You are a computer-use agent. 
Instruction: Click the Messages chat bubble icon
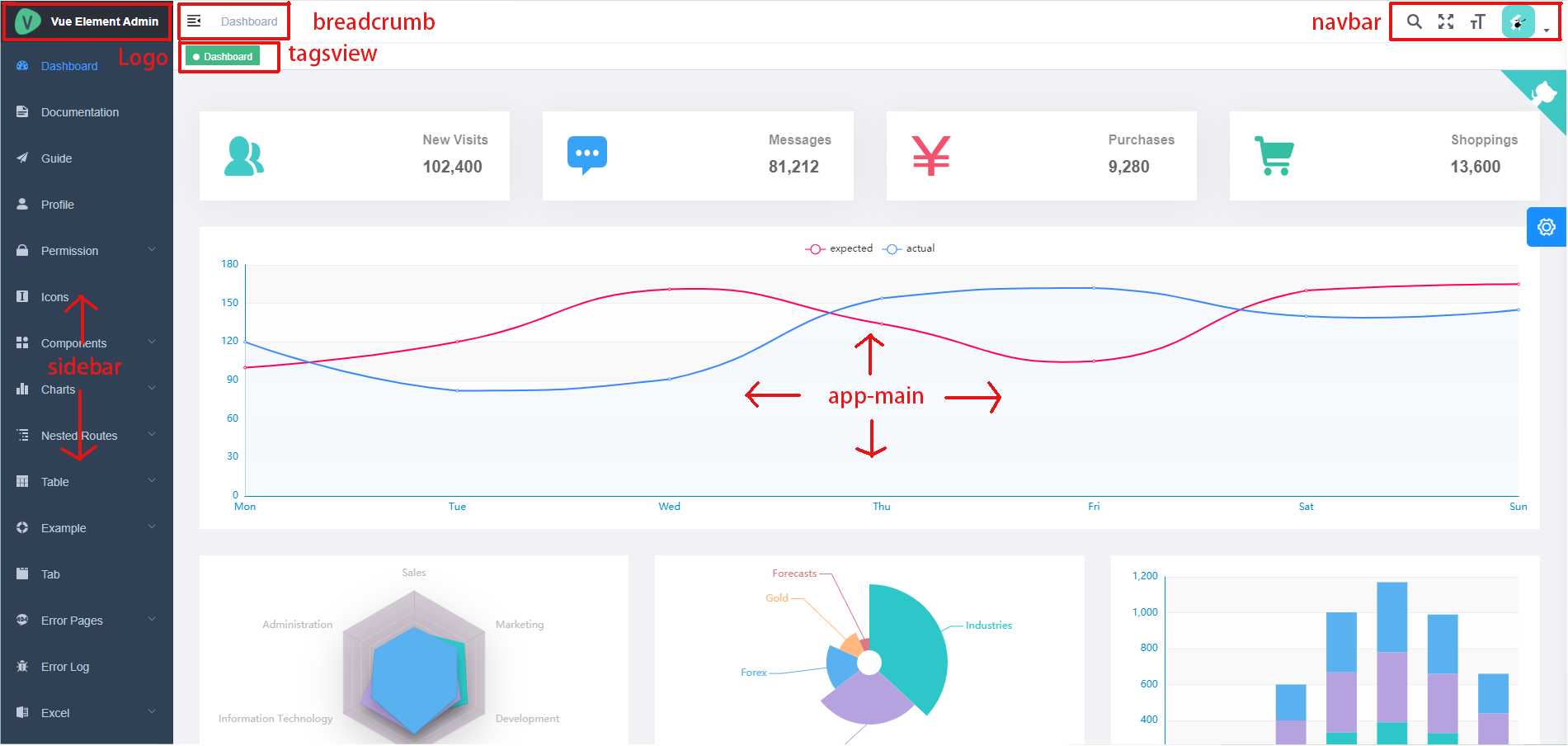pyautogui.click(x=587, y=156)
